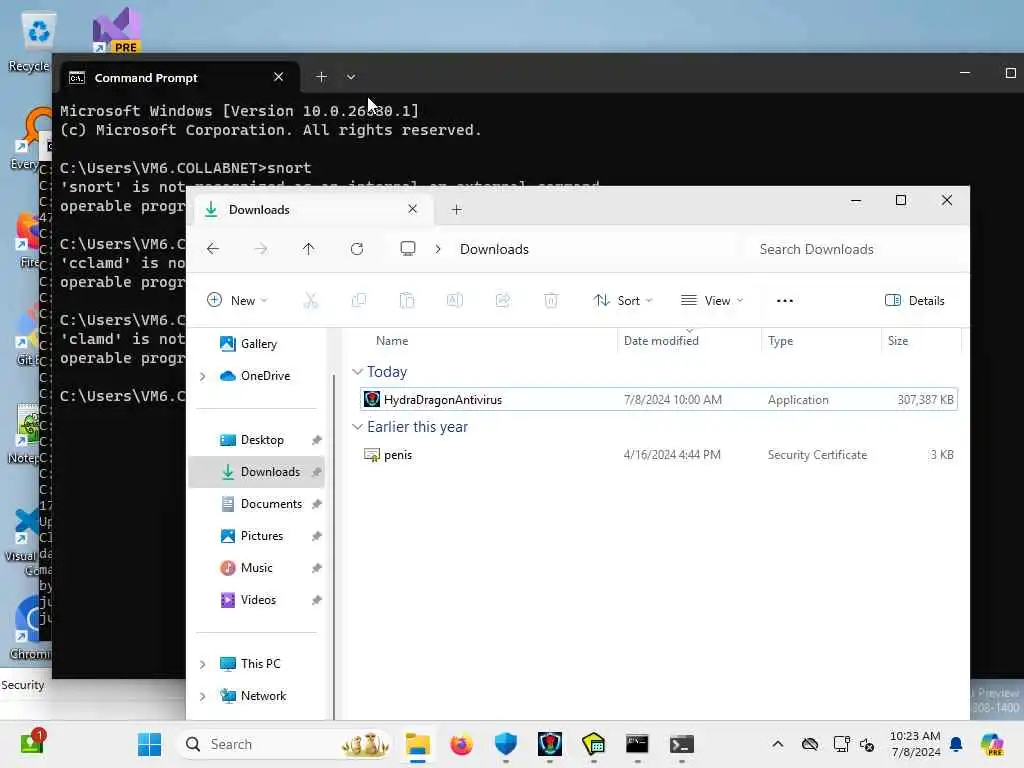Select the HydraDragonAntivirus file icon

click(x=372, y=399)
